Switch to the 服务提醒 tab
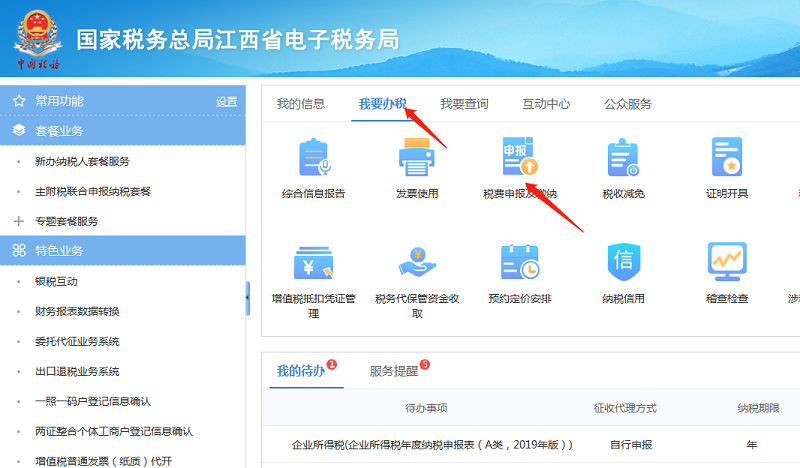 (394, 371)
